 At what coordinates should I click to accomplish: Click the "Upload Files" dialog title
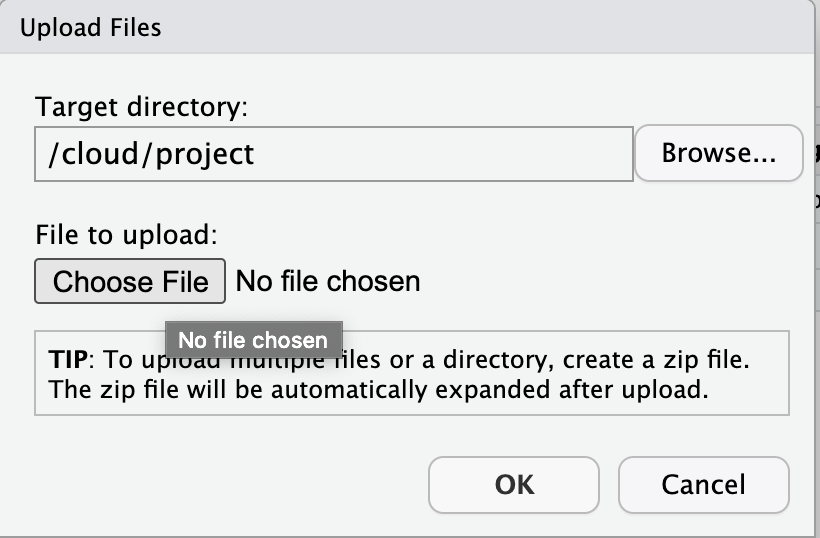(90, 27)
